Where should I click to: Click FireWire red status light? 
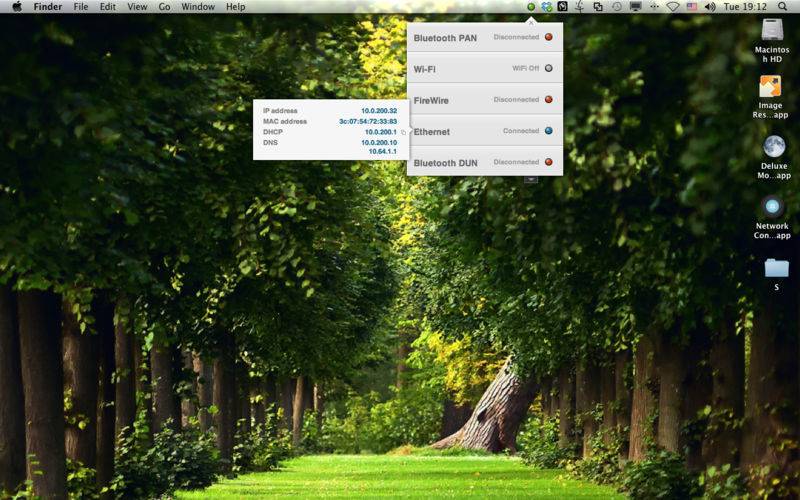548,99
